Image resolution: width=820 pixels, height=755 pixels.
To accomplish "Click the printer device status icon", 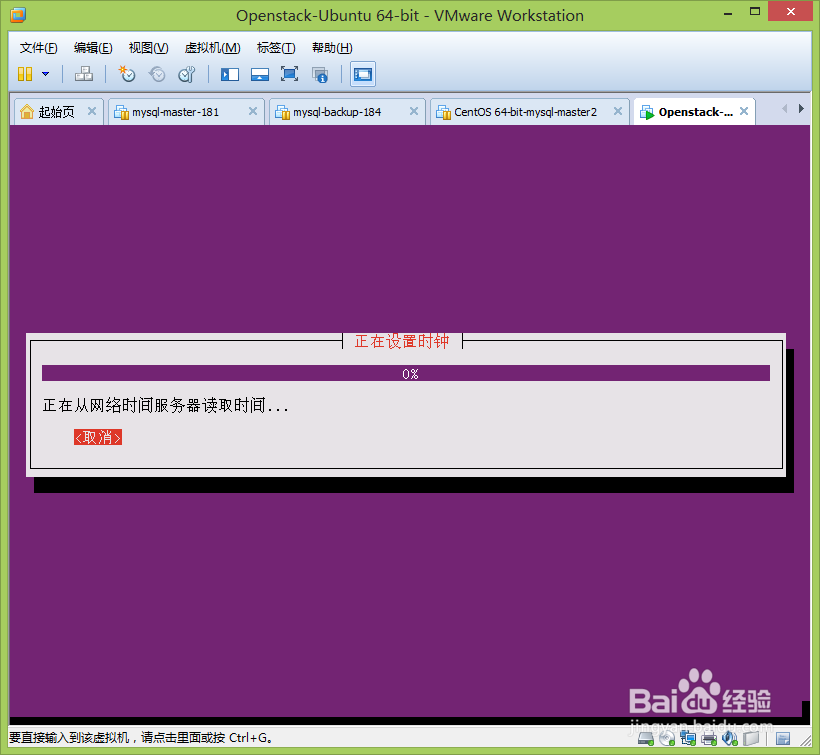I will pos(708,740).
